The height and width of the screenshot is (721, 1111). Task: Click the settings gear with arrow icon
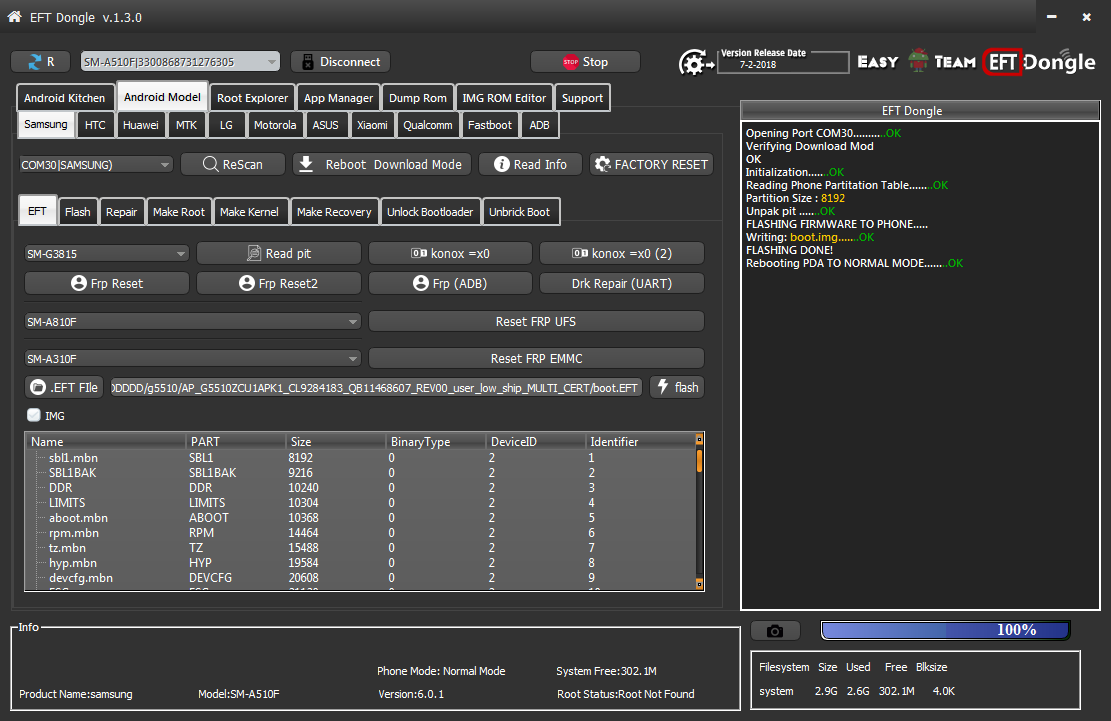(697, 63)
